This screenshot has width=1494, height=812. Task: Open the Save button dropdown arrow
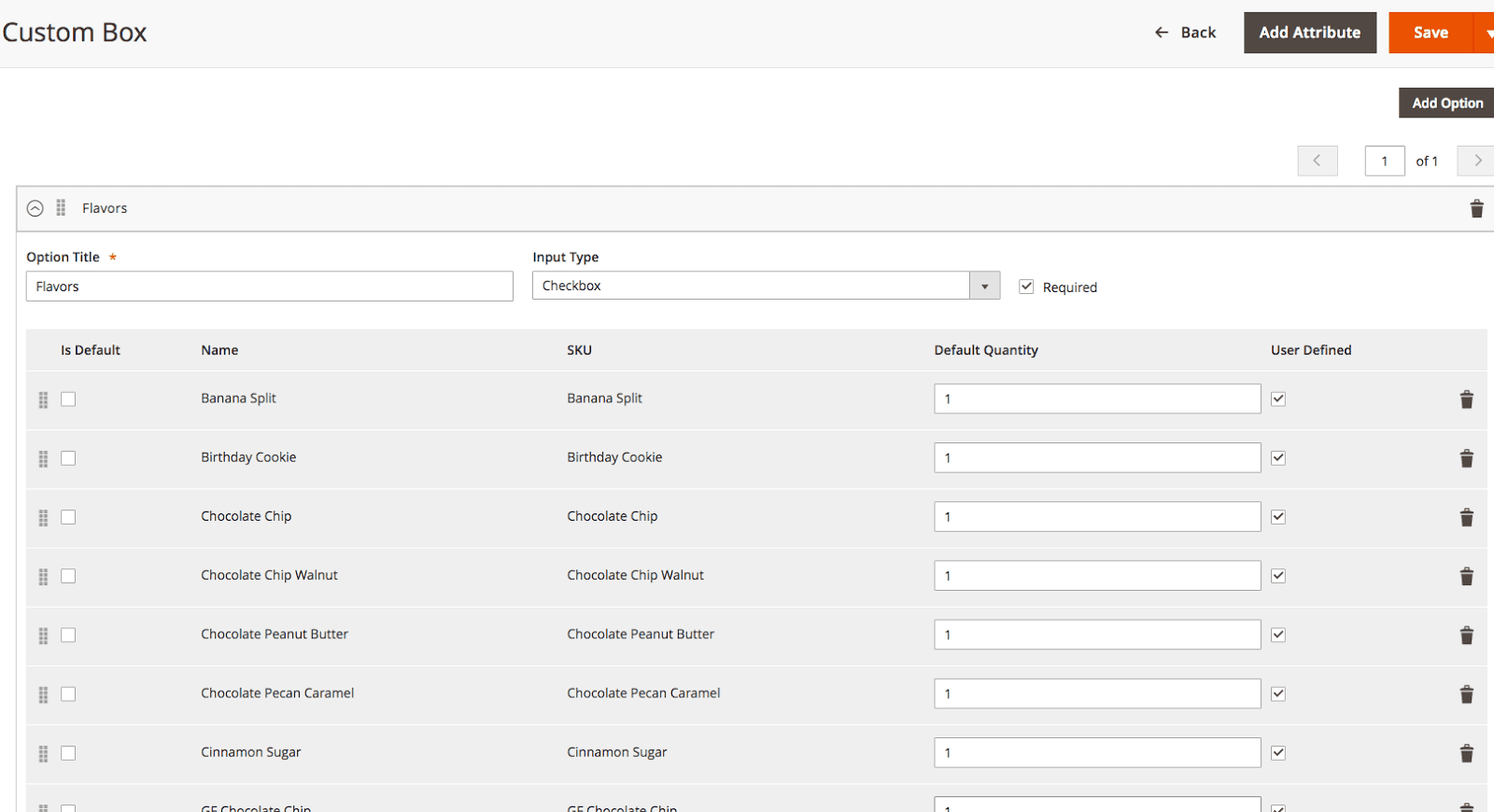[x=1485, y=33]
